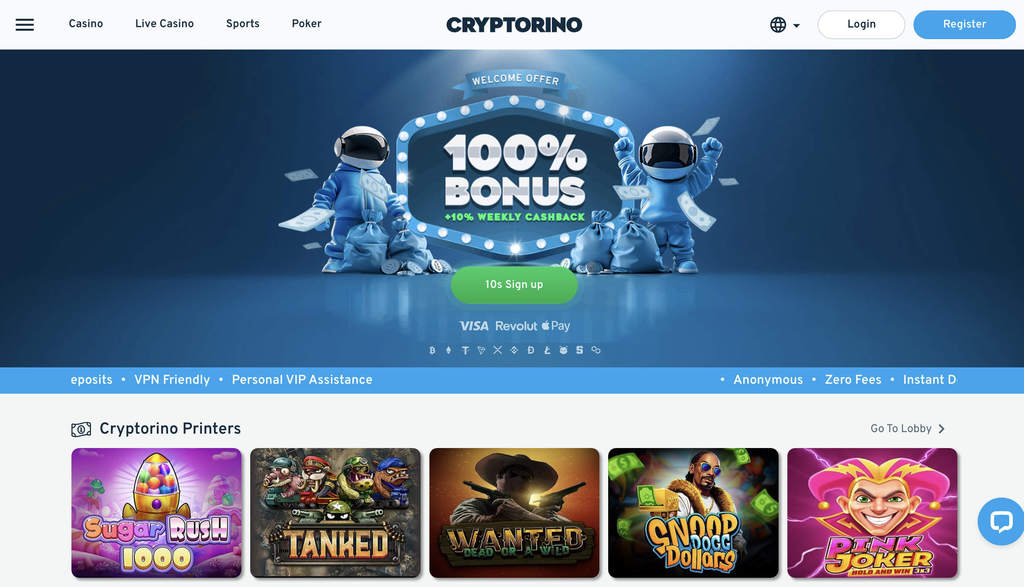The image size is (1024, 587).
Task: Click the language globe icon
Action: pos(778,25)
